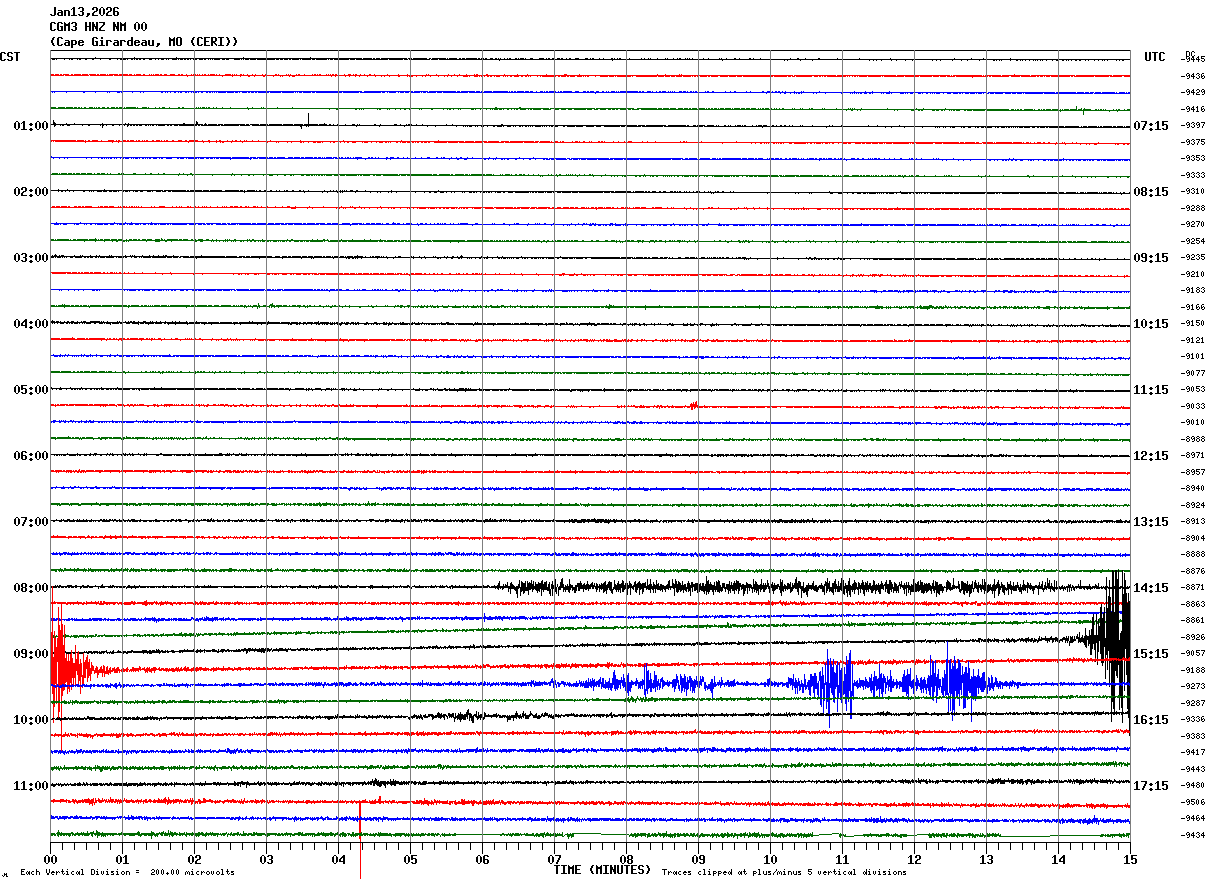Select the 02:00 CST time label
1210x886 pixels.
click(31, 192)
